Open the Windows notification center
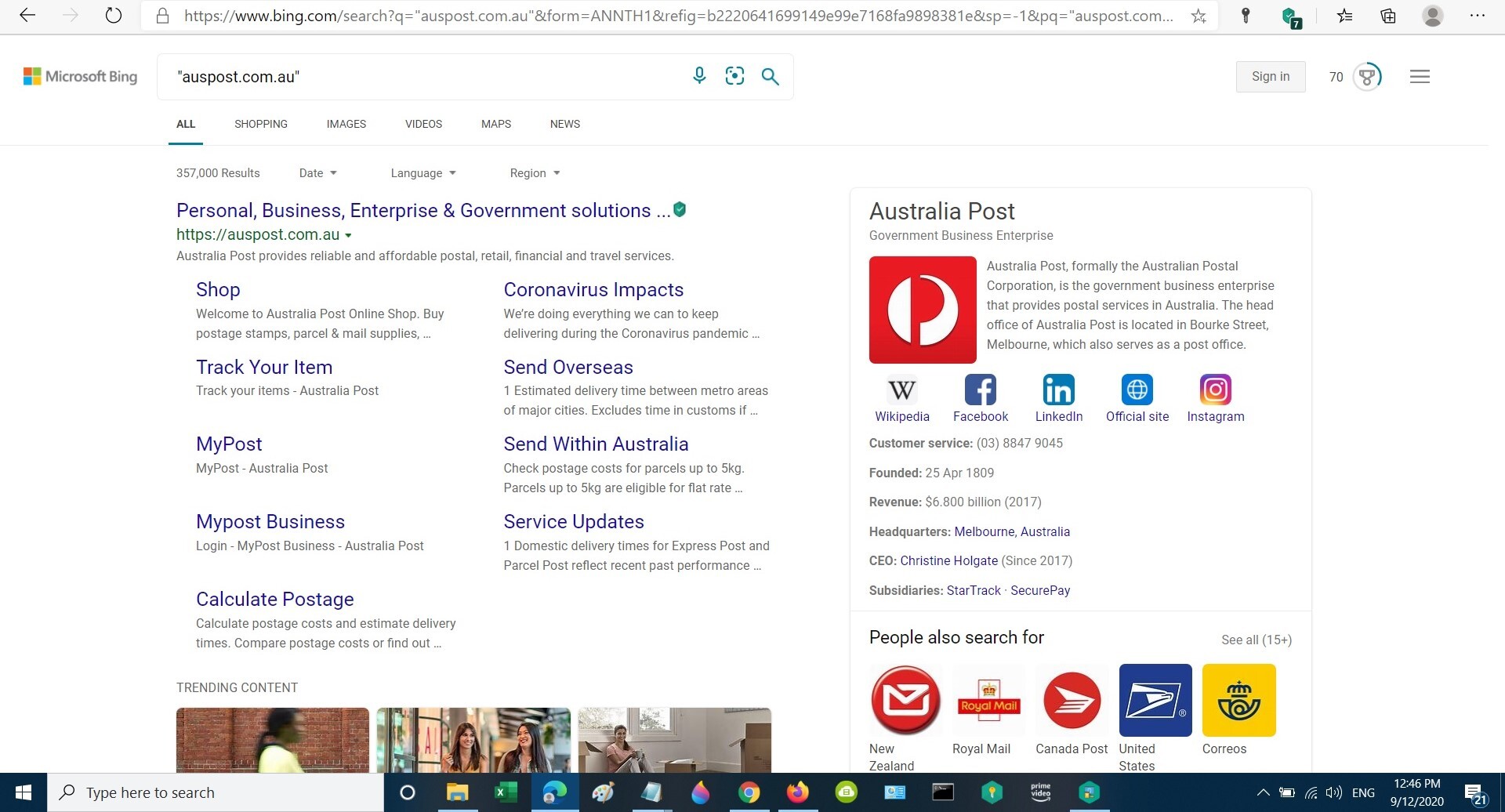The height and width of the screenshot is (812, 1505). tap(1475, 793)
